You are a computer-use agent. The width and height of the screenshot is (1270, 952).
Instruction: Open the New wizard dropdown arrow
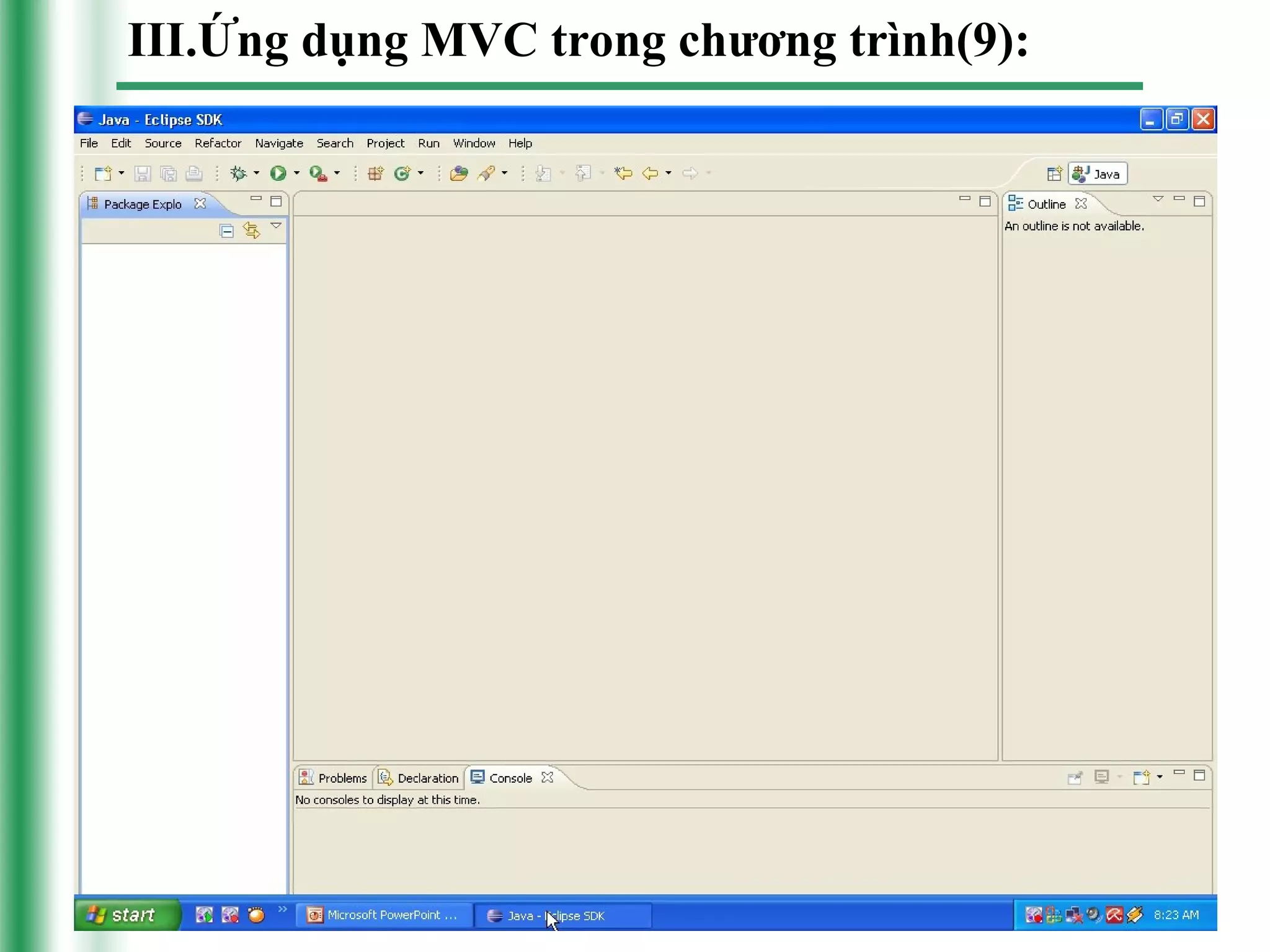click(122, 174)
